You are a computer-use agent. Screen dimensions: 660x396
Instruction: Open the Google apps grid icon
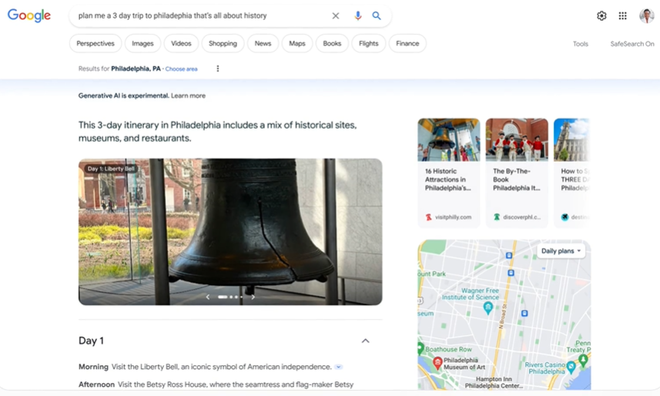623,16
